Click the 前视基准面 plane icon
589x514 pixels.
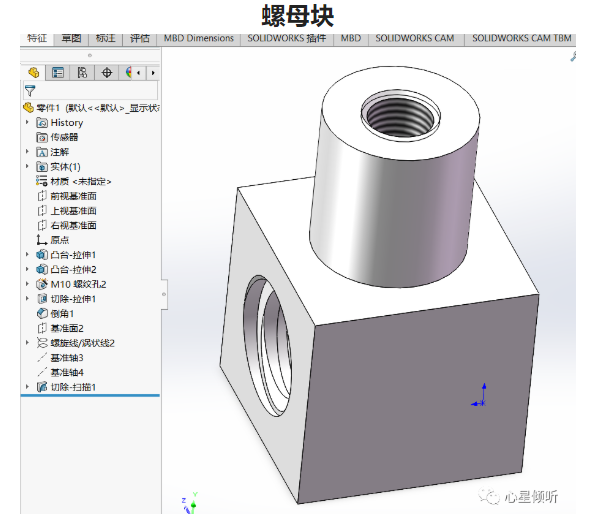point(42,196)
